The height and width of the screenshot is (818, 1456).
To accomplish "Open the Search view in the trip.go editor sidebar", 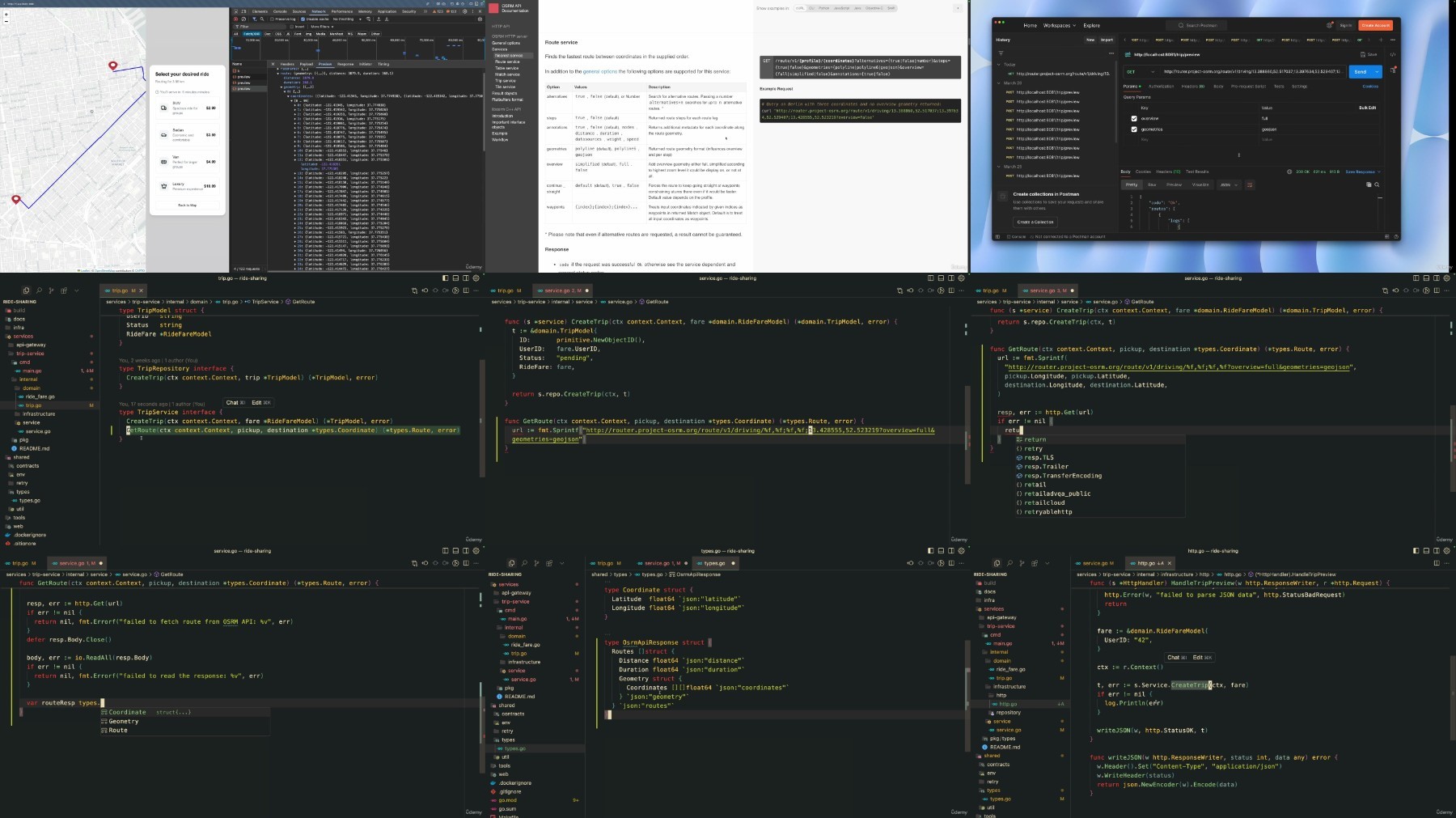I will click(x=39, y=290).
